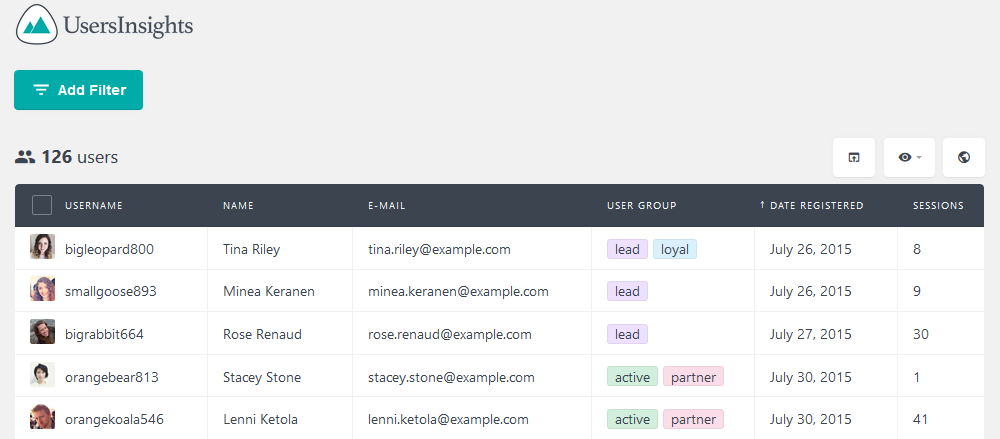Click the 126 users people icon
The image size is (1000, 439).
[x=25, y=157]
